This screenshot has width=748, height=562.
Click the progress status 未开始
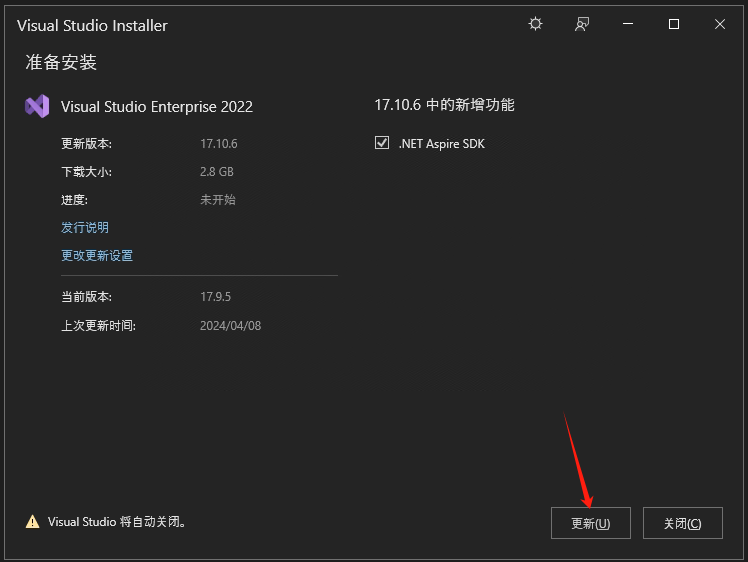point(218,199)
